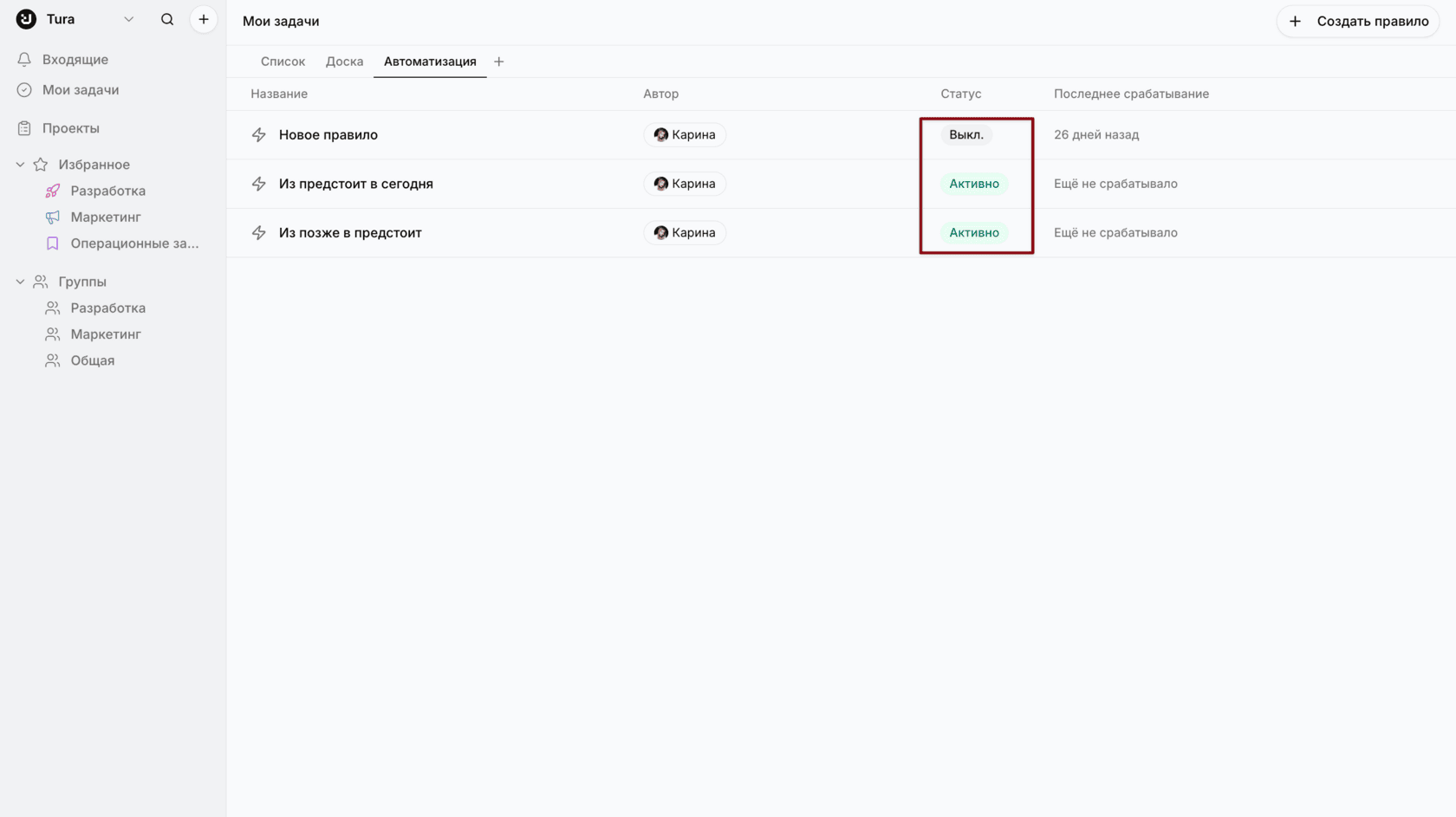Click the Tura workspace logo
This screenshot has width=1456, height=817.
(26, 19)
